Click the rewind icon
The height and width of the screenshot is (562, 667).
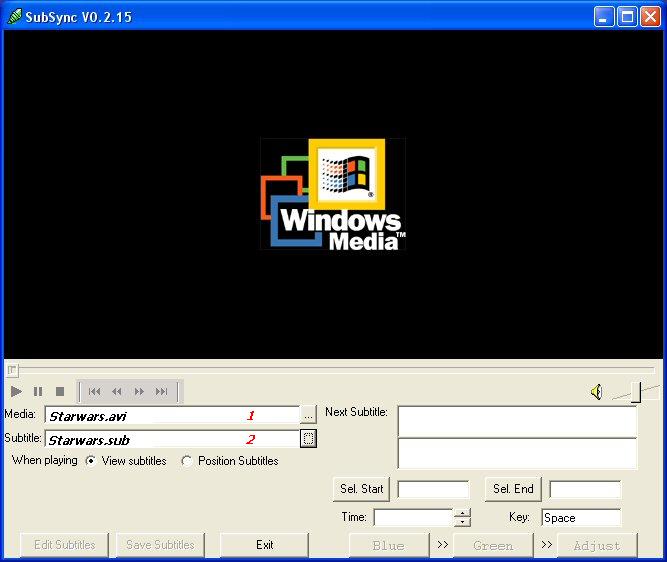click(117, 391)
